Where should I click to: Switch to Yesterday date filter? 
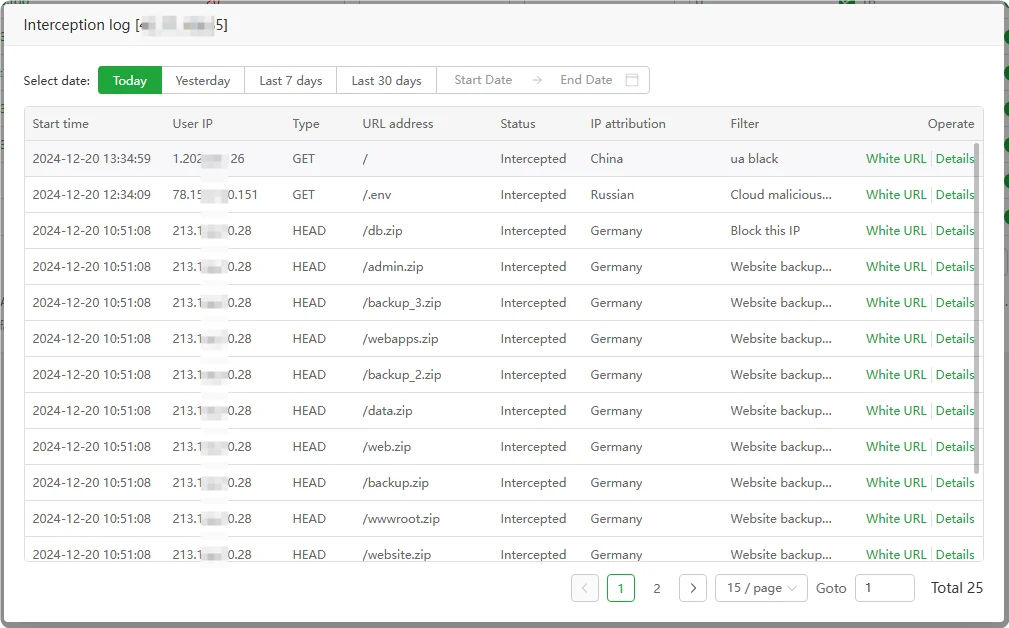pos(202,81)
